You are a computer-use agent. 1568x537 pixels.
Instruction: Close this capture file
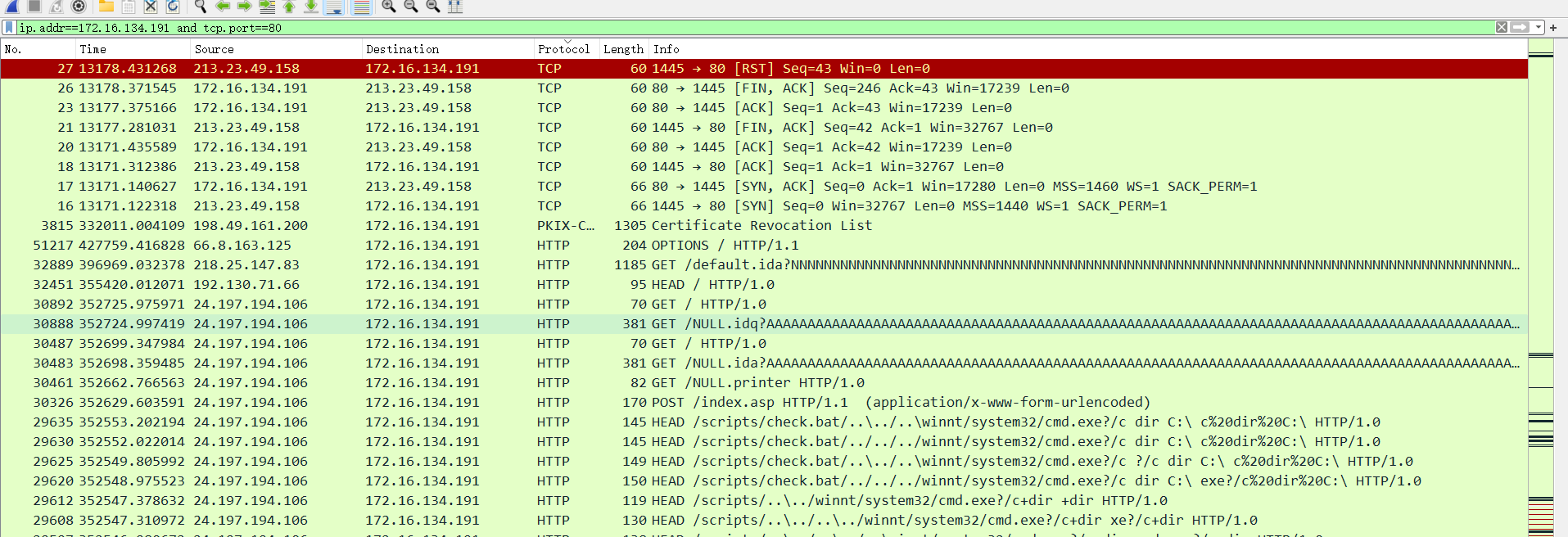point(151,7)
